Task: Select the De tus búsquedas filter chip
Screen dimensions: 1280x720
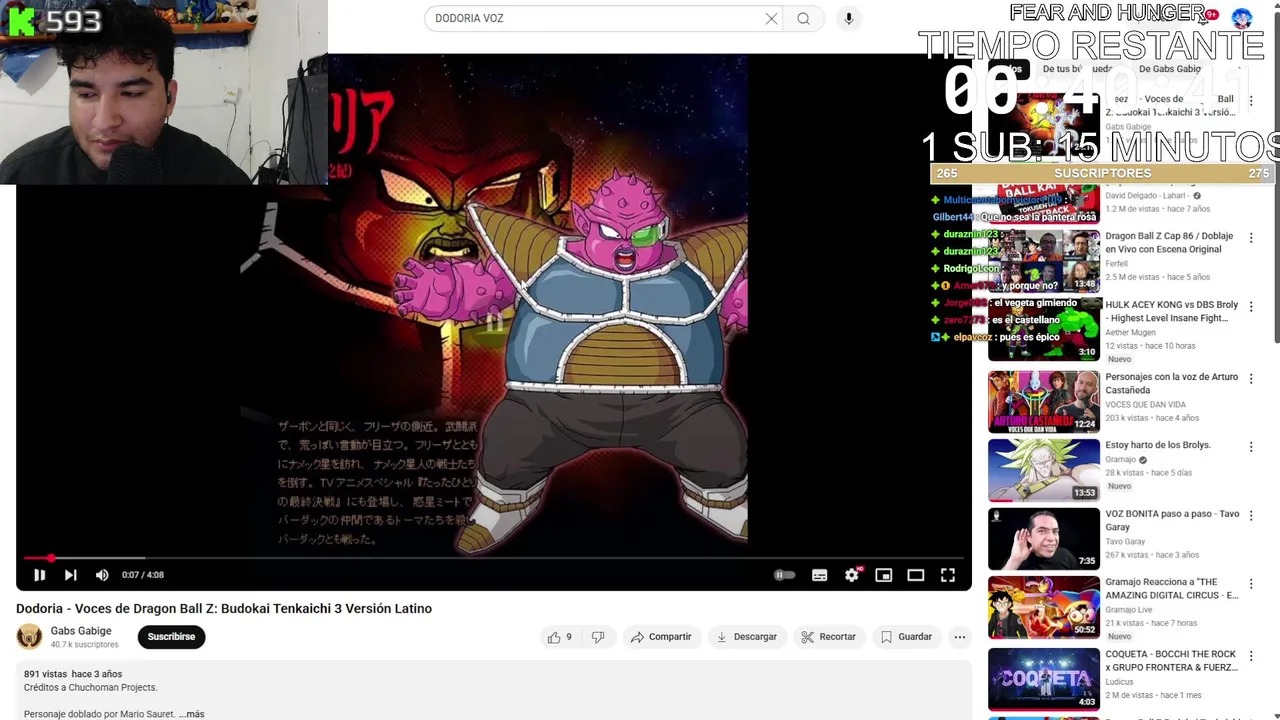Action: pyautogui.click(x=1076, y=69)
